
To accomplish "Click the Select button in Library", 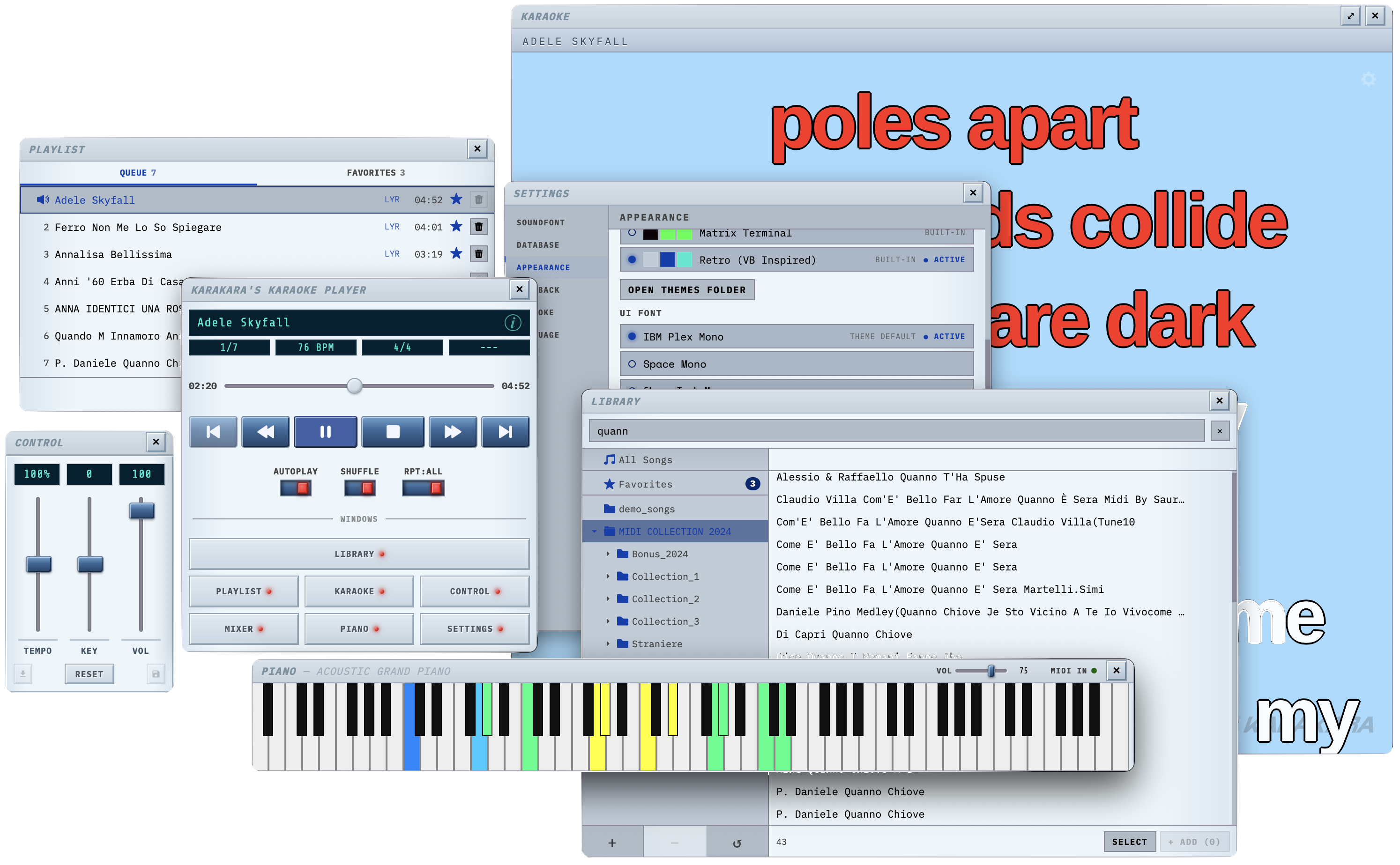I will point(1129,842).
